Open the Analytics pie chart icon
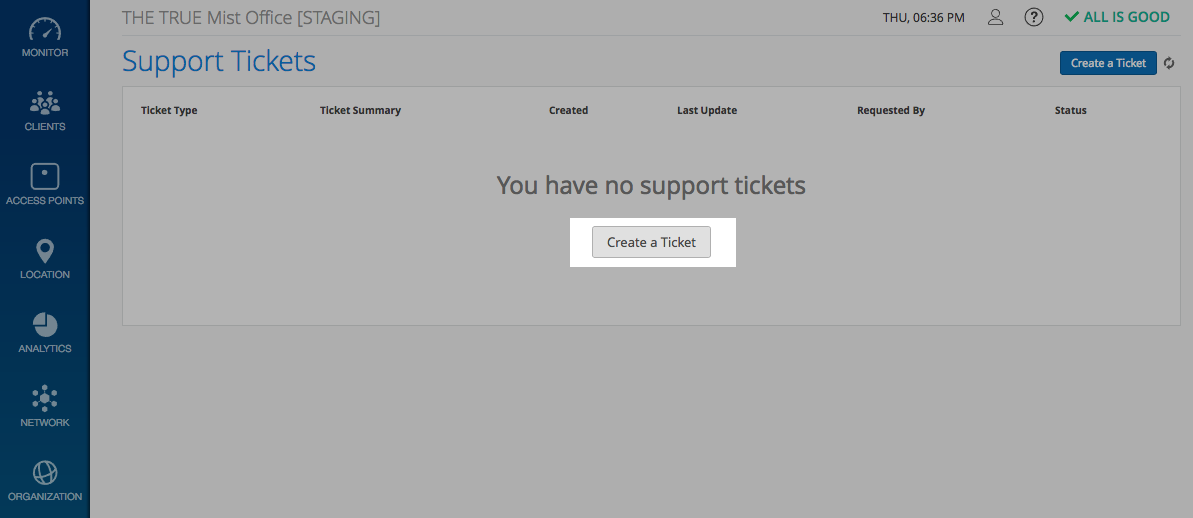 tap(45, 325)
